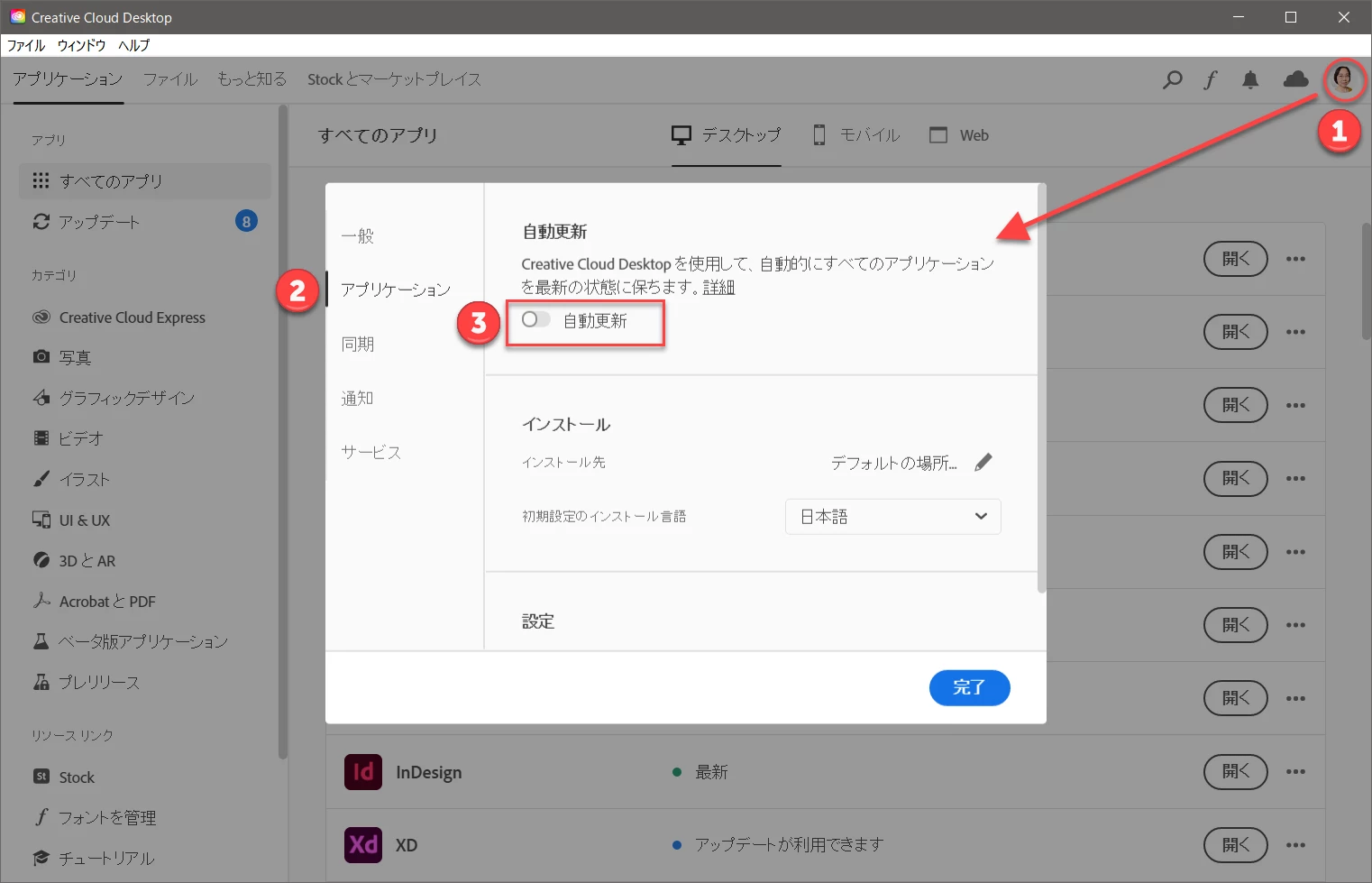Switch to the ファイル top navigation tab

pos(170,79)
